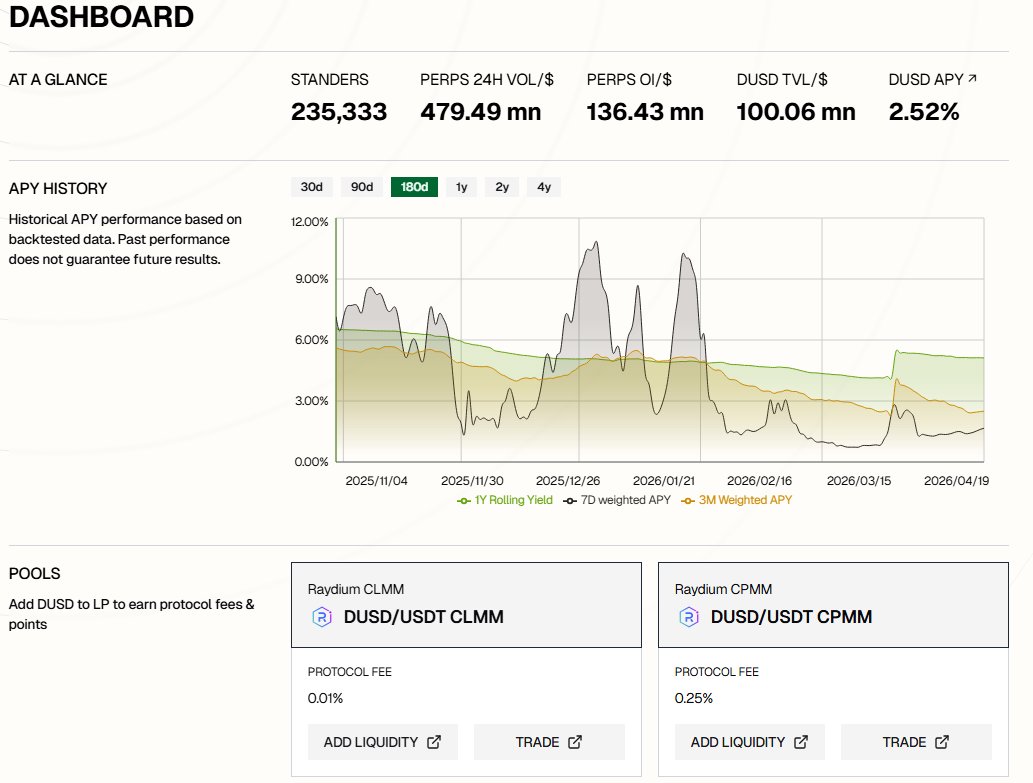Image resolution: width=1033 pixels, height=783 pixels.
Task: Click the external-link arrow next to DUSD APY
Action: (x=972, y=79)
